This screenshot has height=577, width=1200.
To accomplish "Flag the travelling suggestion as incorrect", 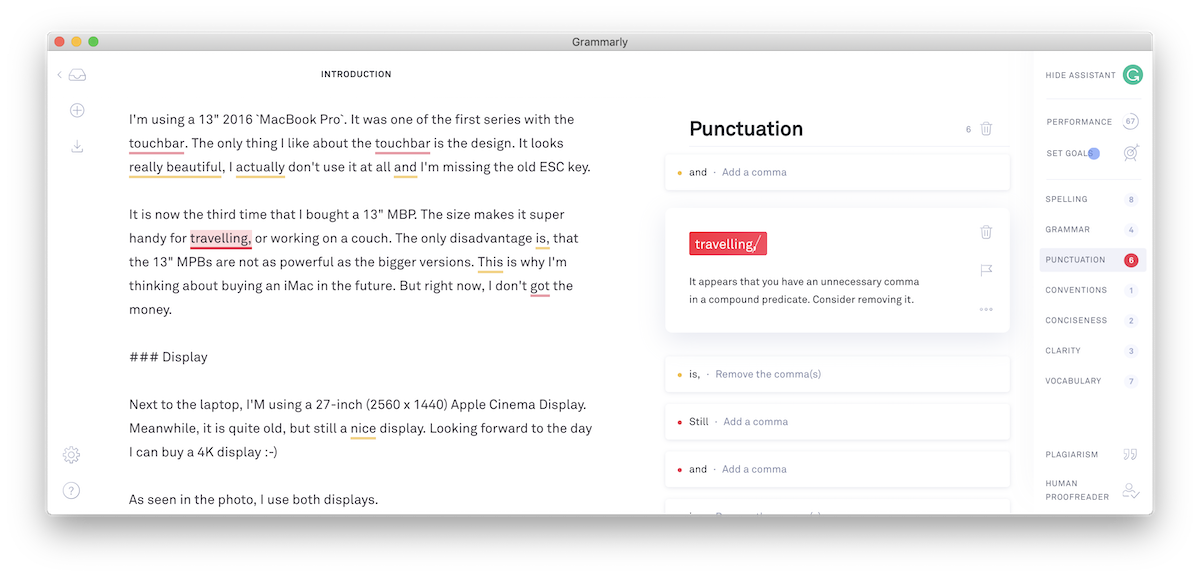I will [986, 271].
